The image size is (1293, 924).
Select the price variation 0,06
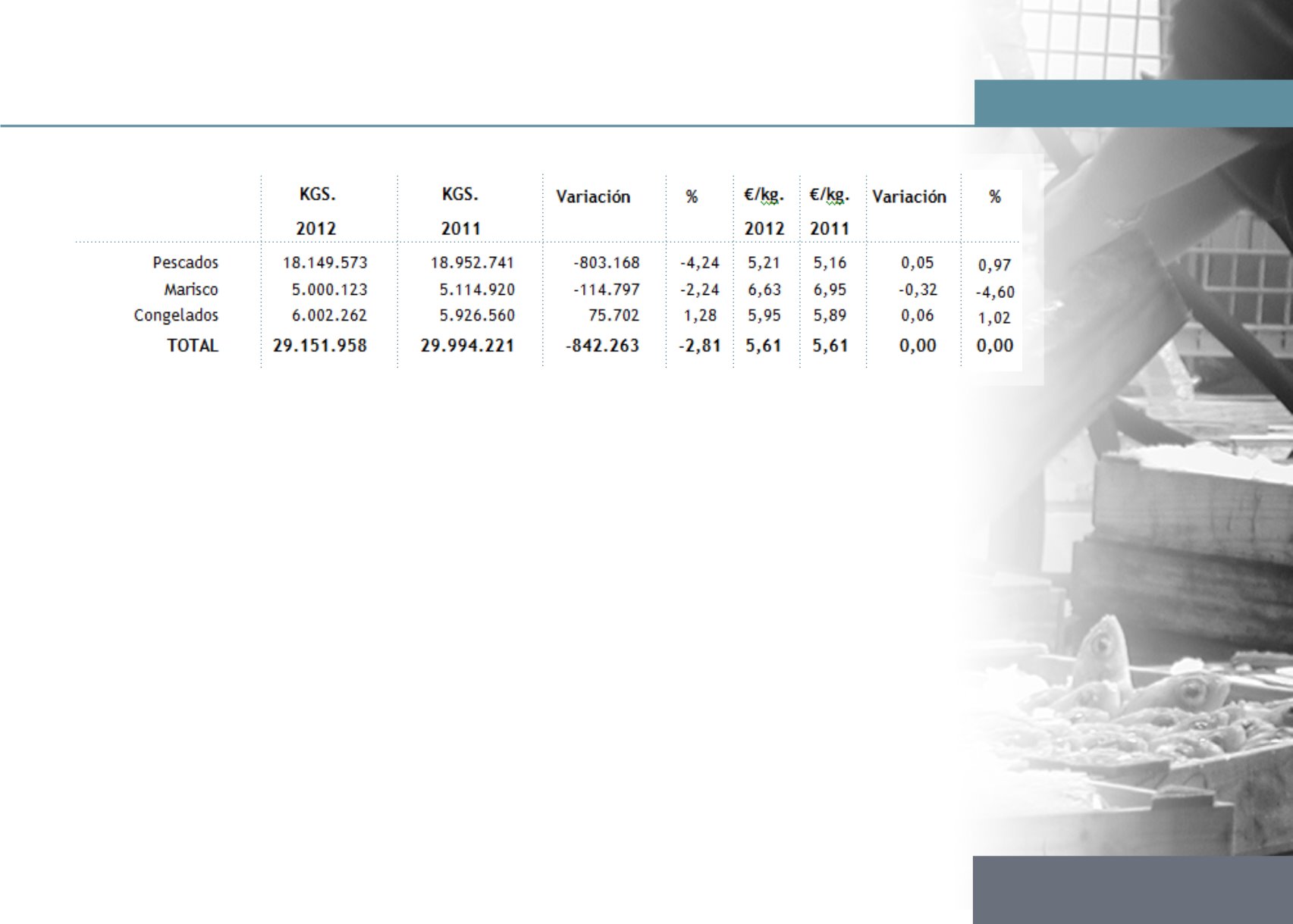918,315
